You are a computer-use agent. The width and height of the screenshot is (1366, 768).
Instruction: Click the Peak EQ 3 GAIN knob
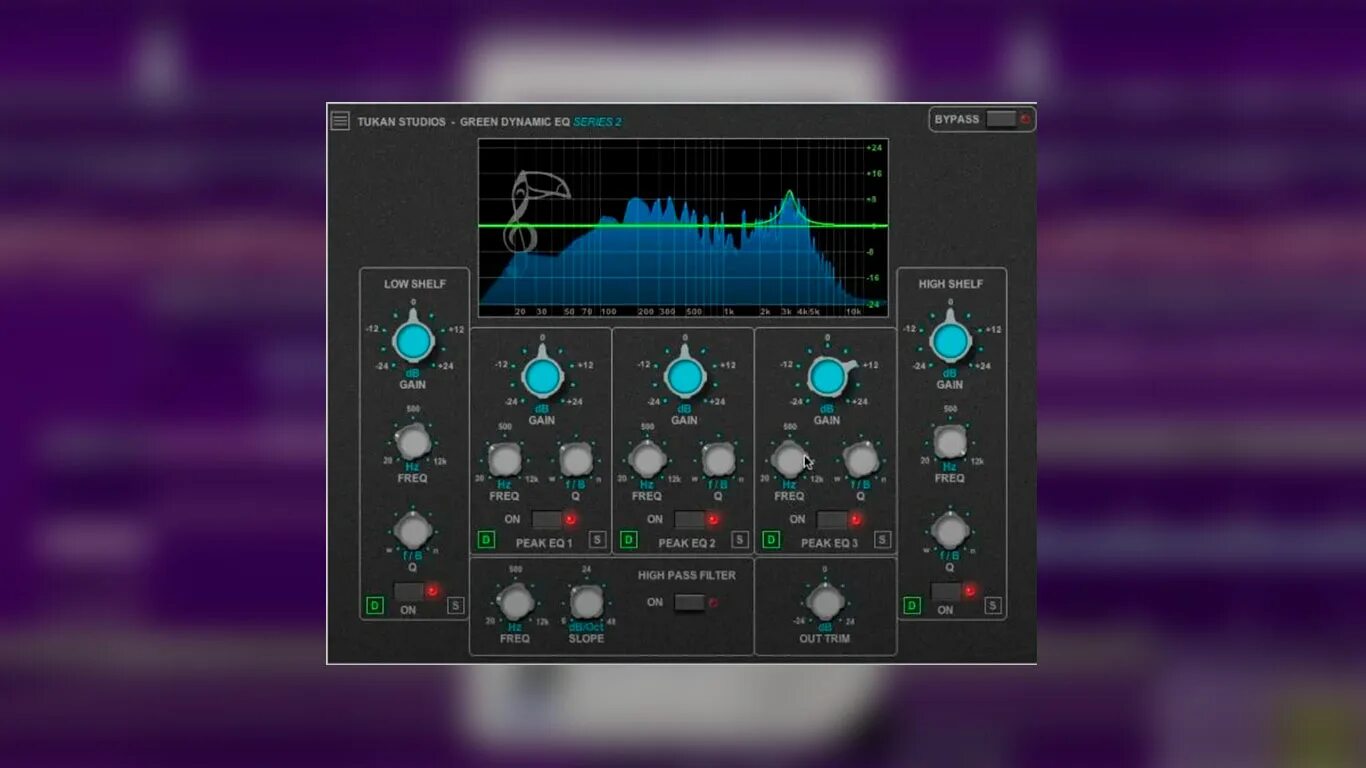click(x=827, y=377)
